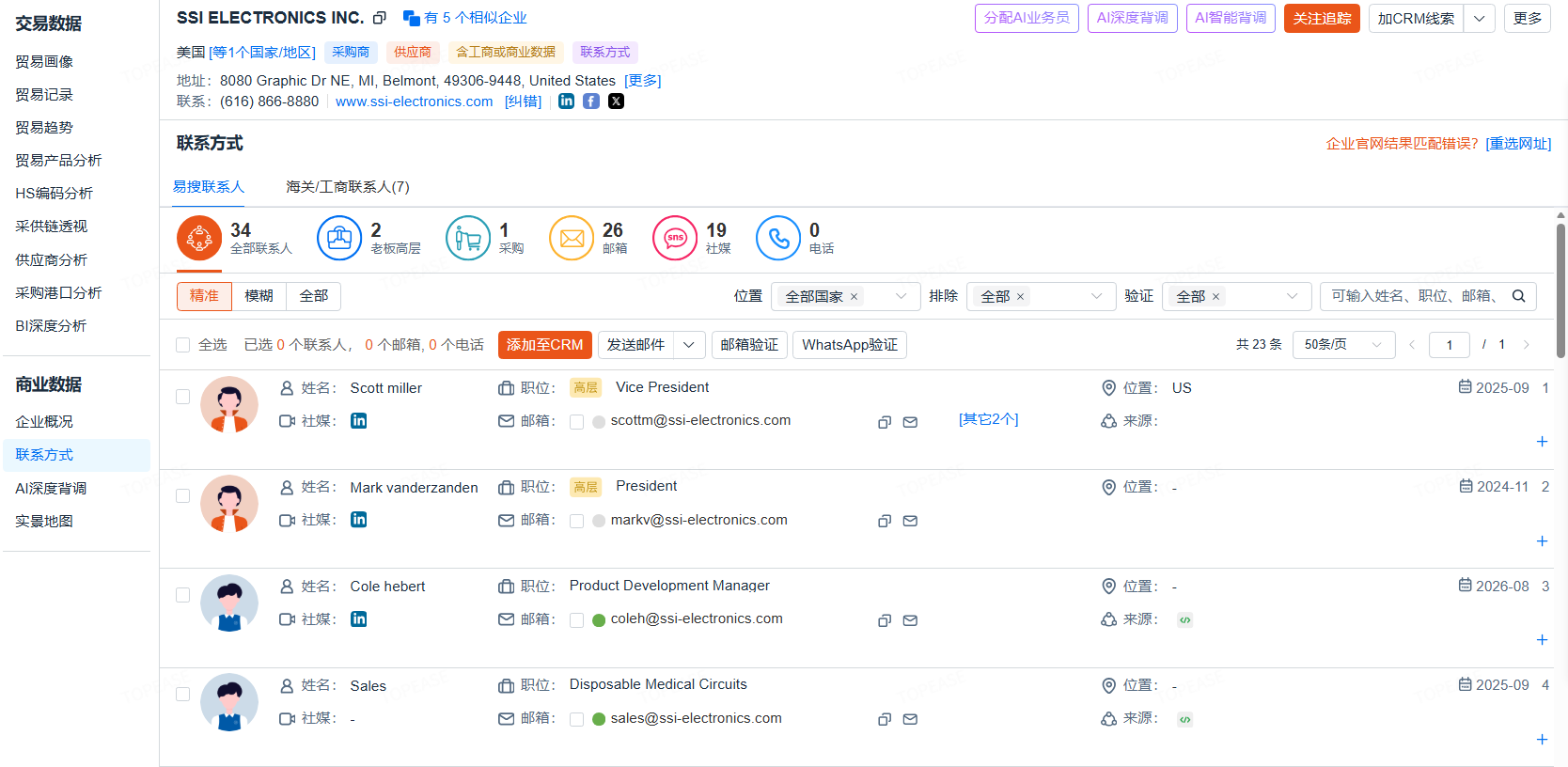Open the company's LinkedIn page icon in header
This screenshot has width=1568, height=767.
click(x=566, y=101)
